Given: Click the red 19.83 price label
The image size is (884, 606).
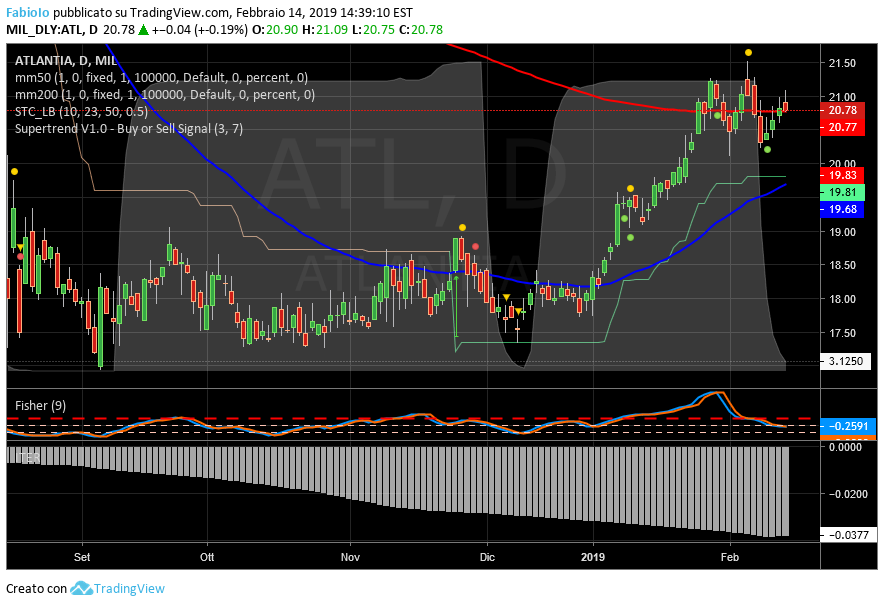Looking at the screenshot, I should [x=842, y=175].
